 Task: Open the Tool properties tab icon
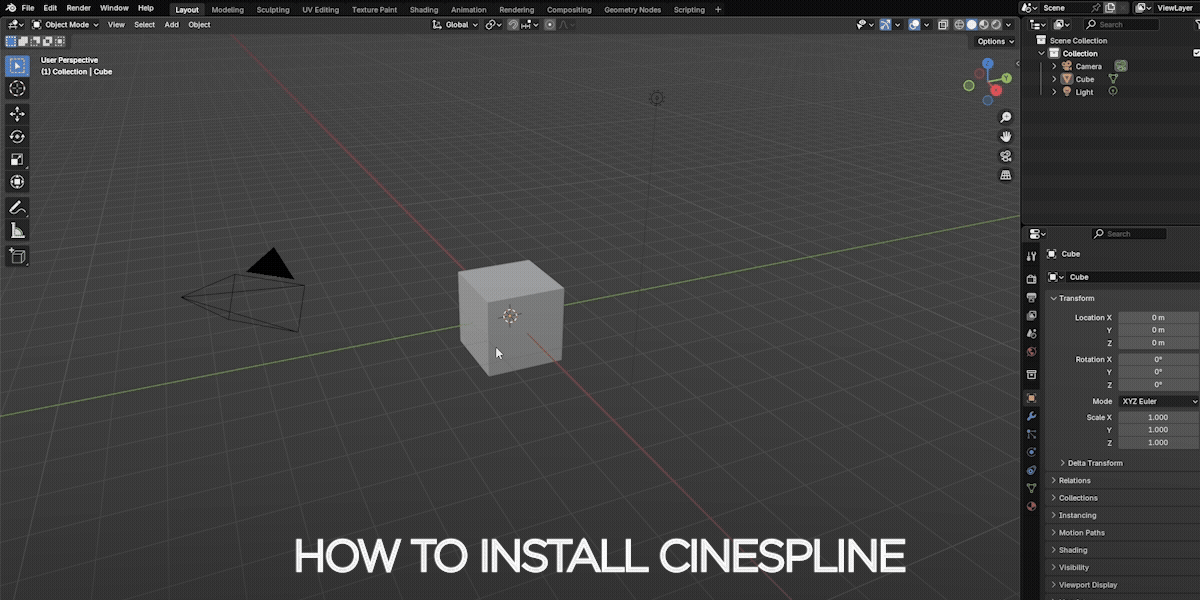pos(1031,256)
